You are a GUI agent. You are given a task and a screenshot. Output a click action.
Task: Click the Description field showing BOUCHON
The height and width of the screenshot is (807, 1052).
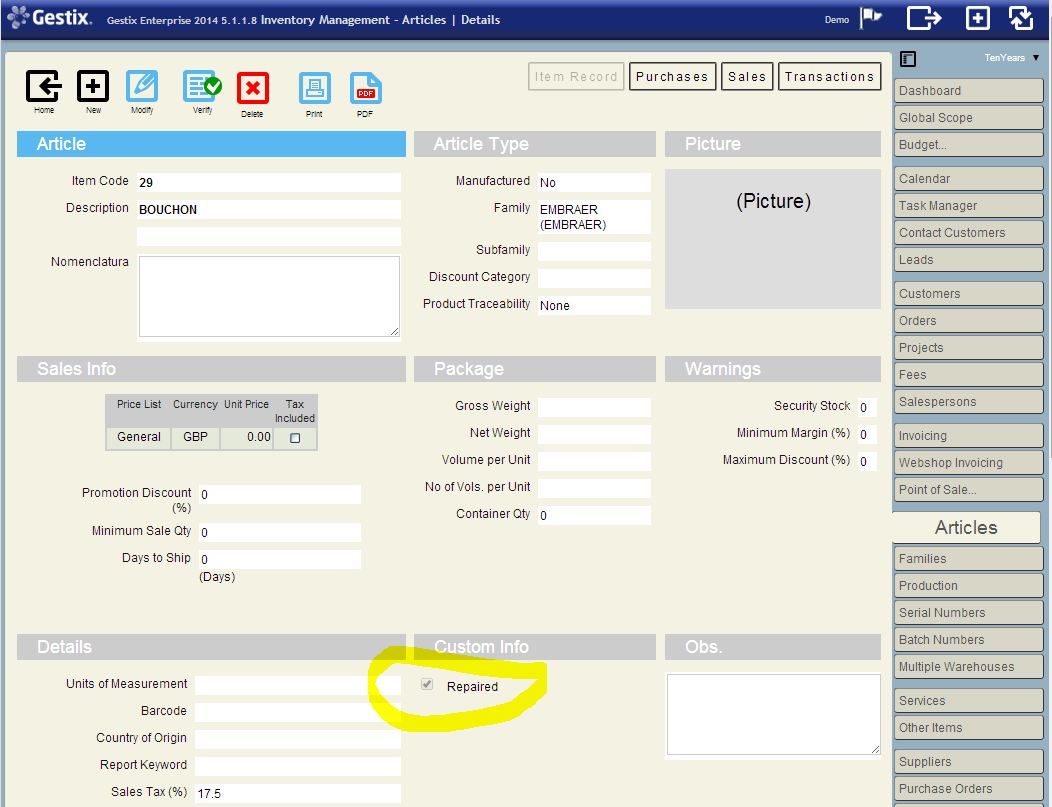(268, 209)
